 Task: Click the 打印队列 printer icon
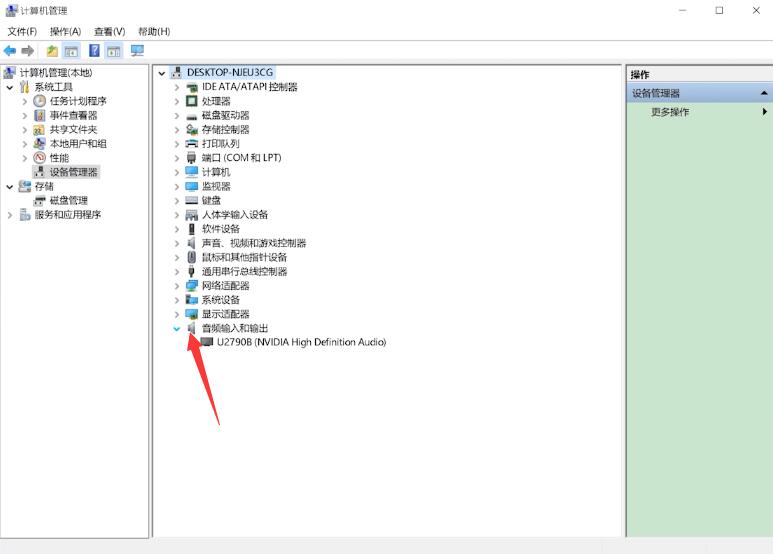pyautogui.click(x=192, y=144)
